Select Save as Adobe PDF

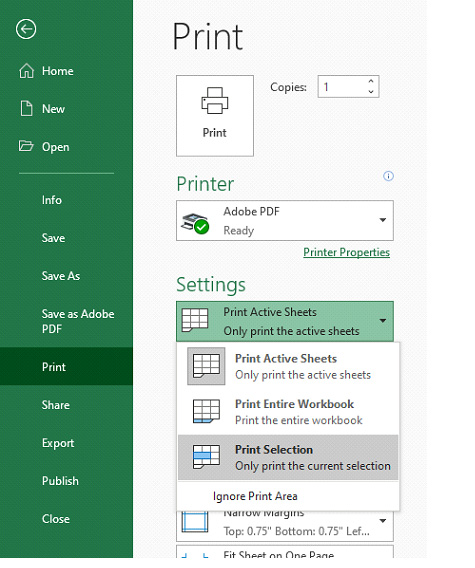pyautogui.click(x=78, y=321)
